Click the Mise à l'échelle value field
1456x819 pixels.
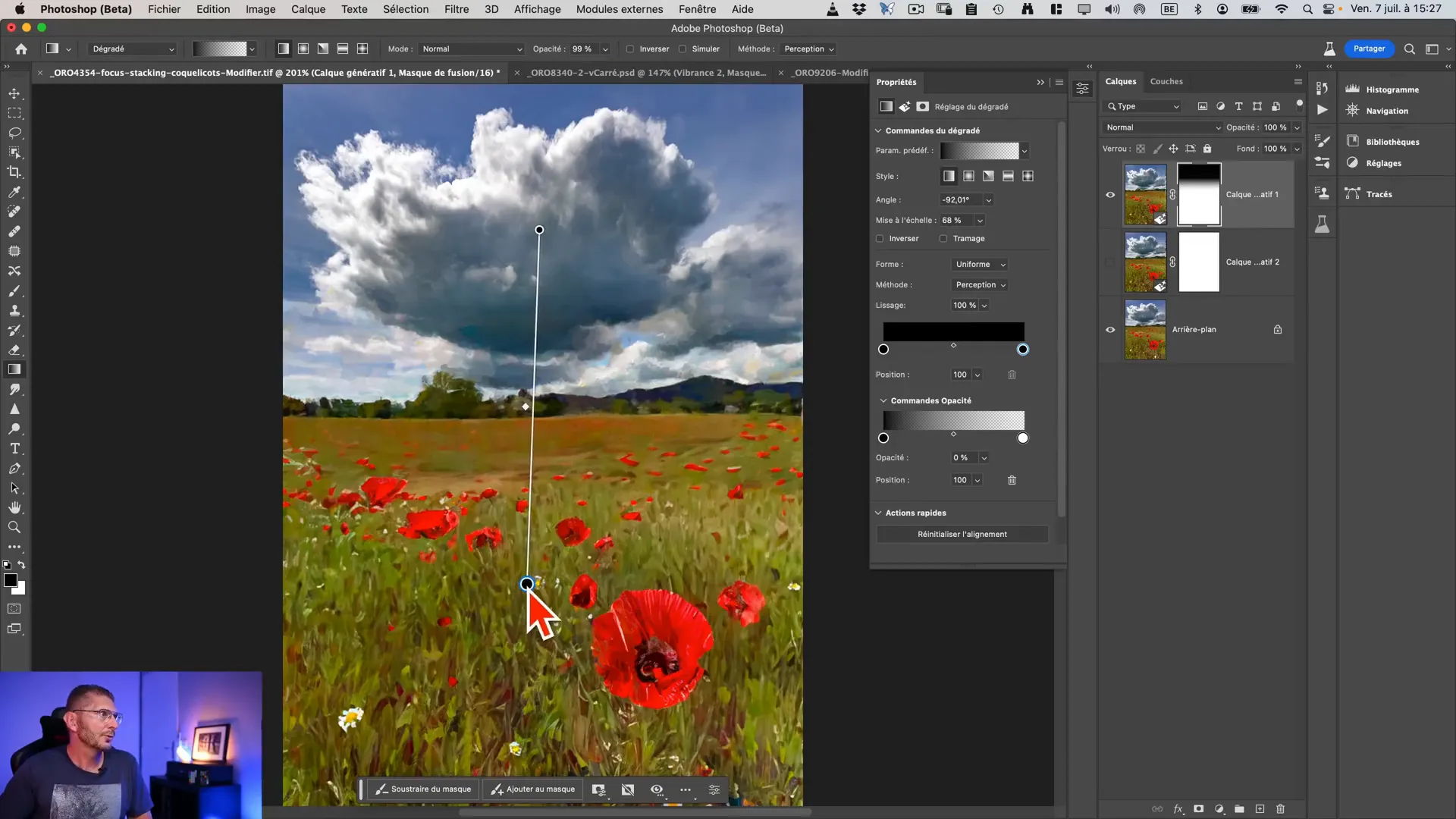pyautogui.click(x=956, y=221)
